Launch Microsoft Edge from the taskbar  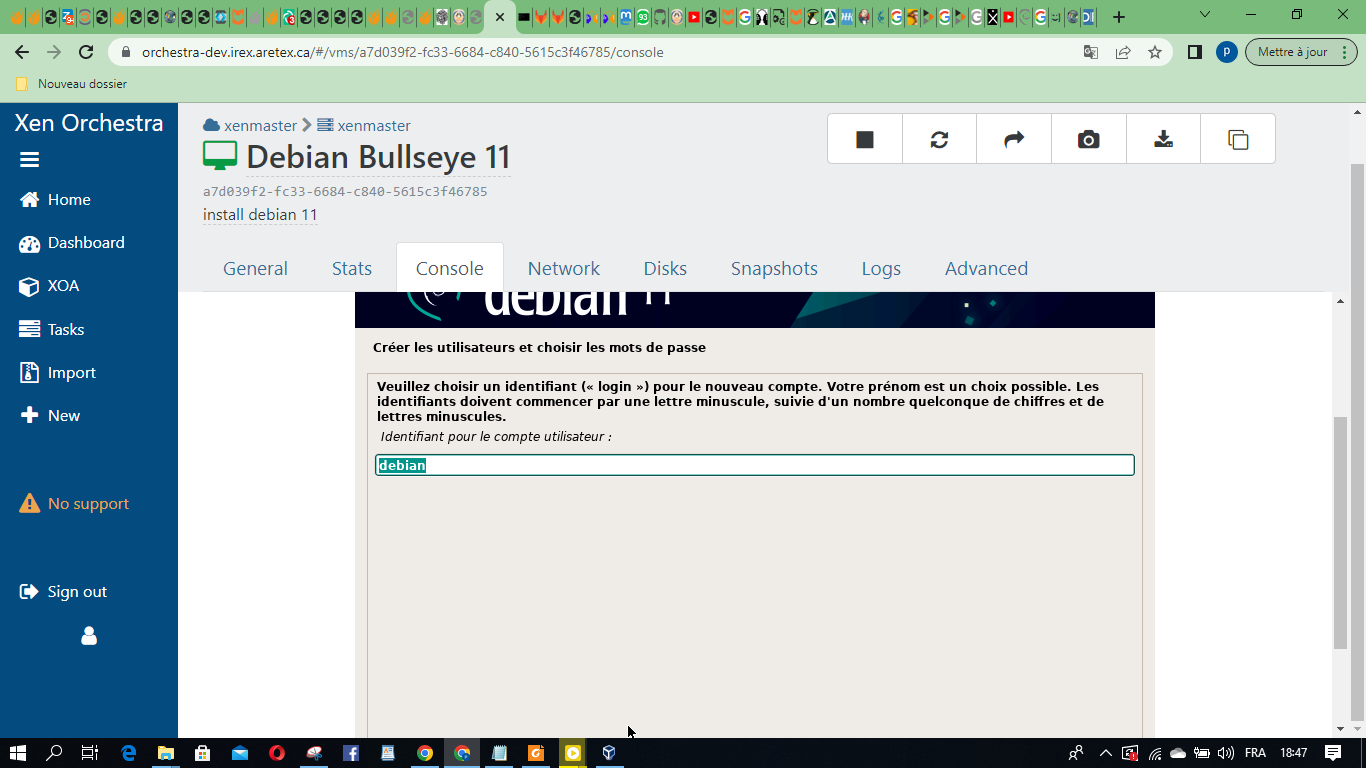pyautogui.click(x=128, y=753)
